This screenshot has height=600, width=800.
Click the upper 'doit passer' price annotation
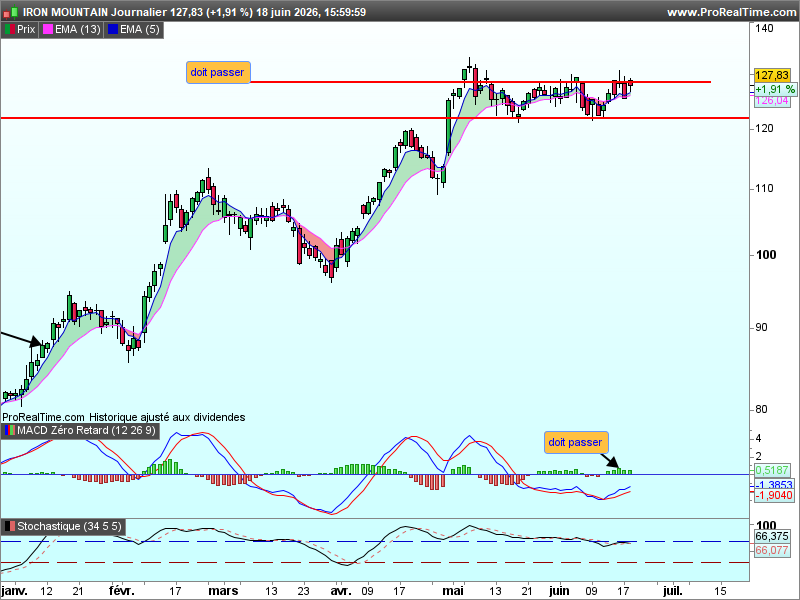point(218,72)
